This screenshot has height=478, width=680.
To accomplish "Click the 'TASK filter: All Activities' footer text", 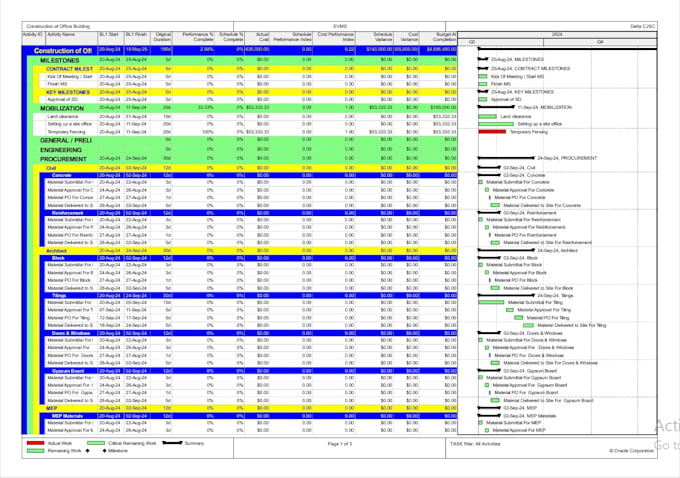I will (475, 444).
